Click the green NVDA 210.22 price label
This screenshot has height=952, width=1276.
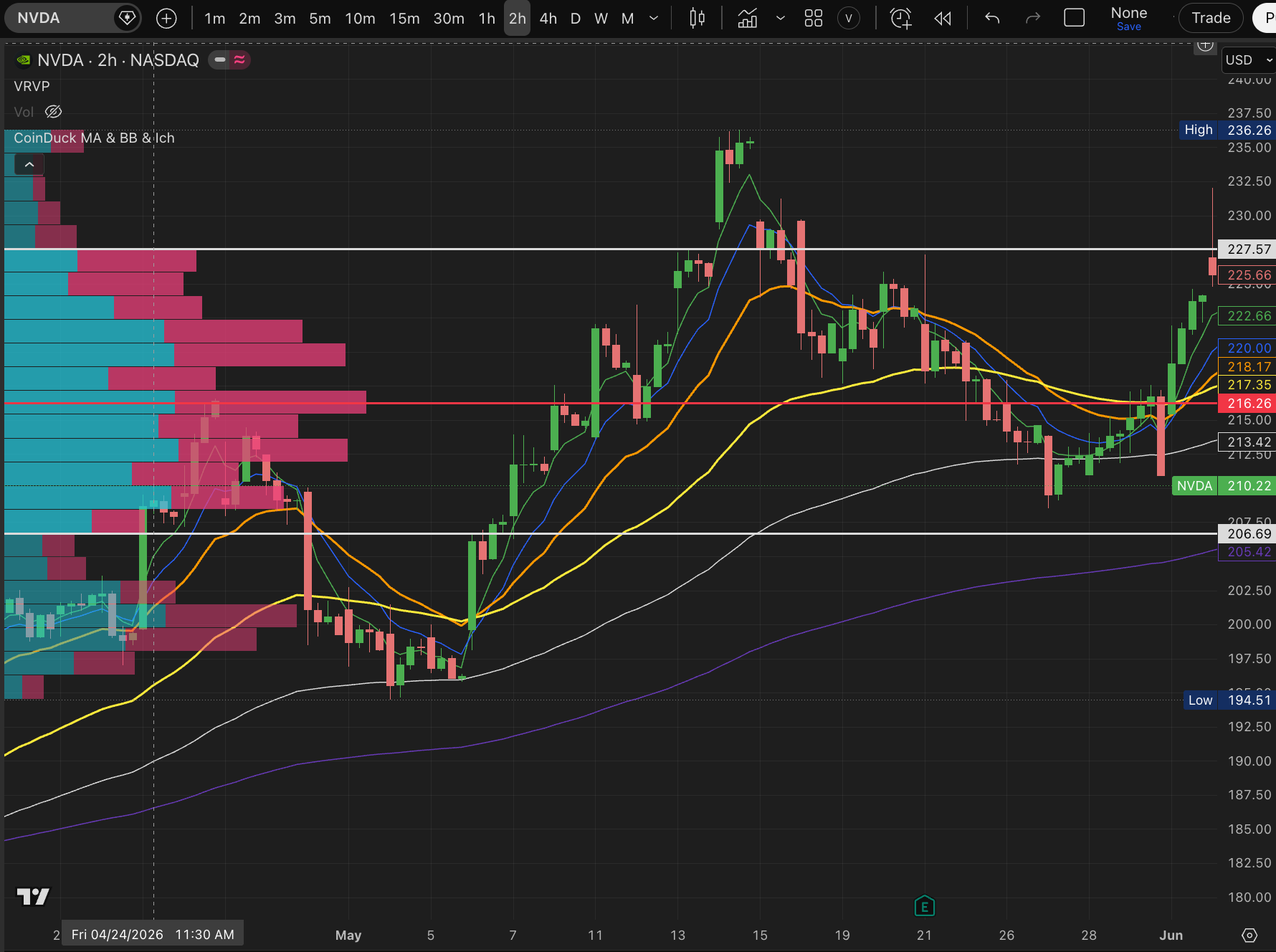(1224, 486)
